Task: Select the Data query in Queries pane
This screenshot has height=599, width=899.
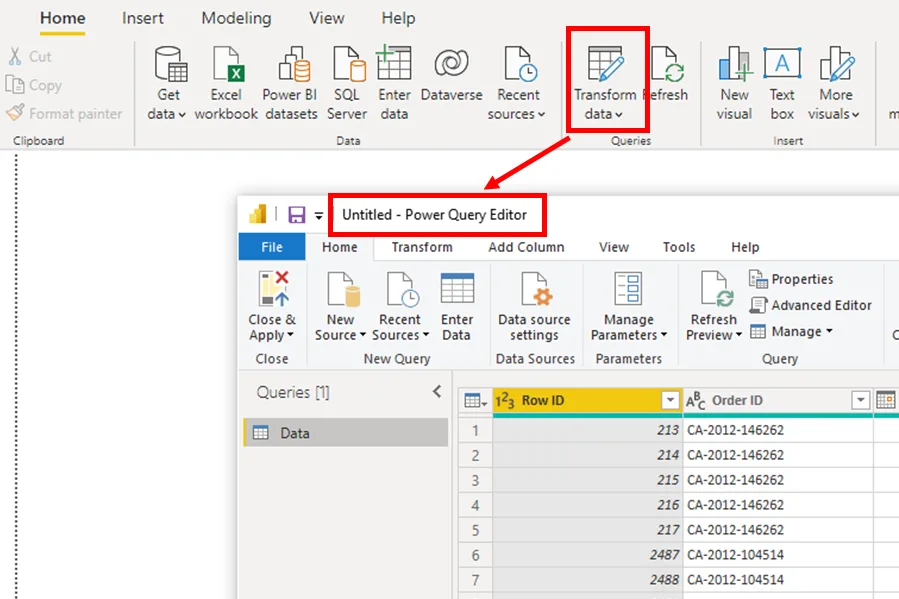Action: 346,433
